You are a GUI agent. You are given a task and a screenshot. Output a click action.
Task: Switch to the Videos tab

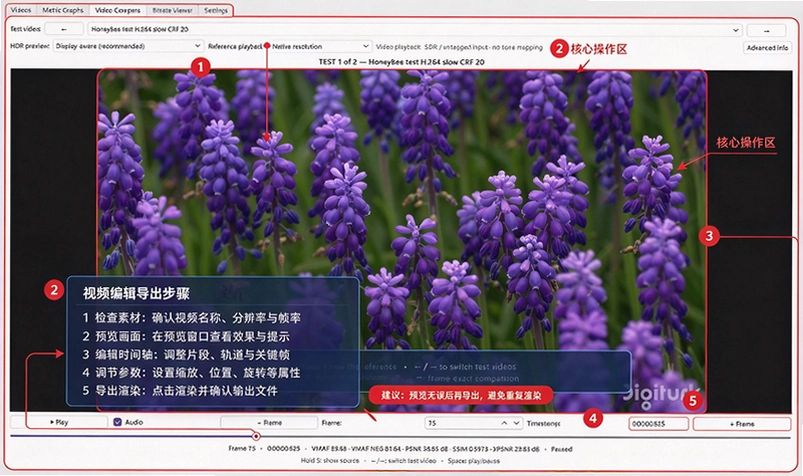(x=20, y=10)
